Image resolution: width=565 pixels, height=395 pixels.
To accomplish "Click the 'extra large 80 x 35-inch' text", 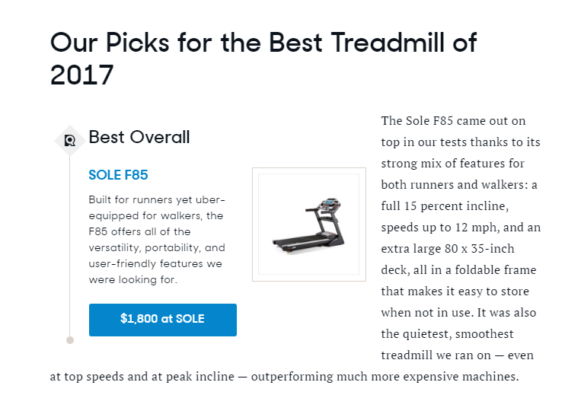I will pyautogui.click(x=448, y=249).
